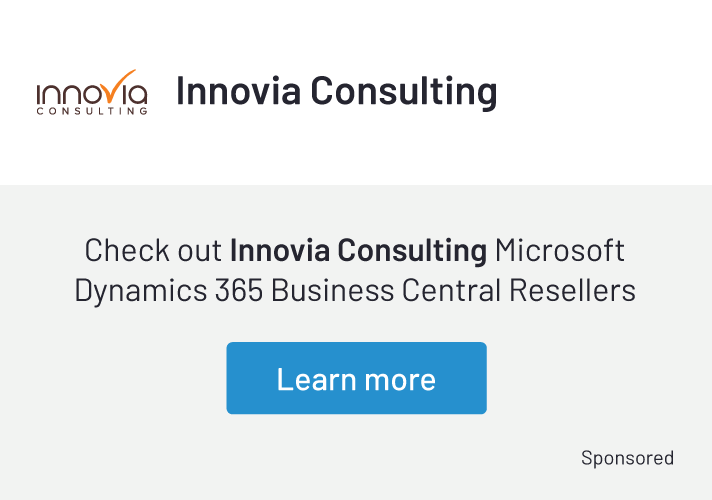Click the word Consulting in the header title
This screenshot has width=712, height=500.
click(x=403, y=91)
